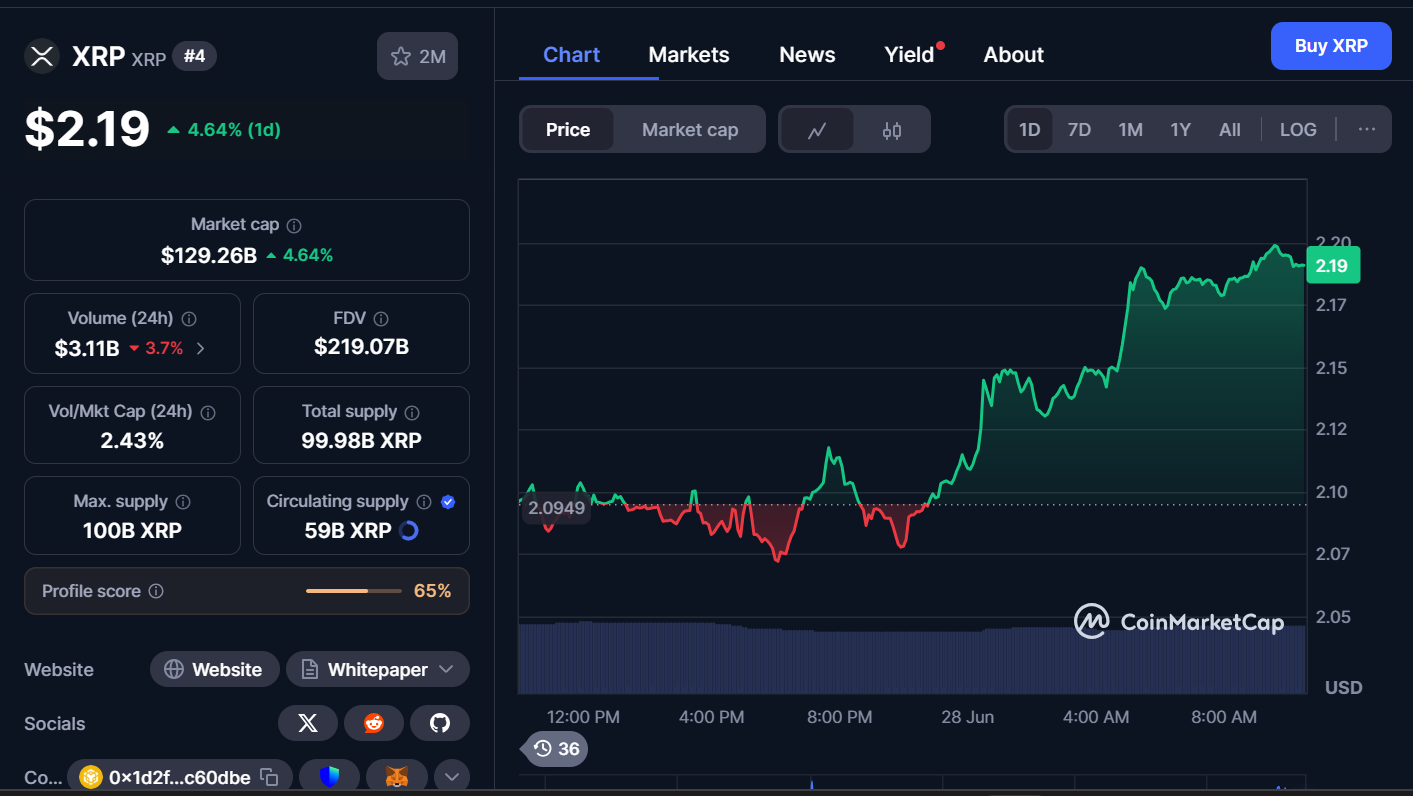The image size is (1413, 796).
Task: Add token to MetaMask via fox icon
Action: 397,776
